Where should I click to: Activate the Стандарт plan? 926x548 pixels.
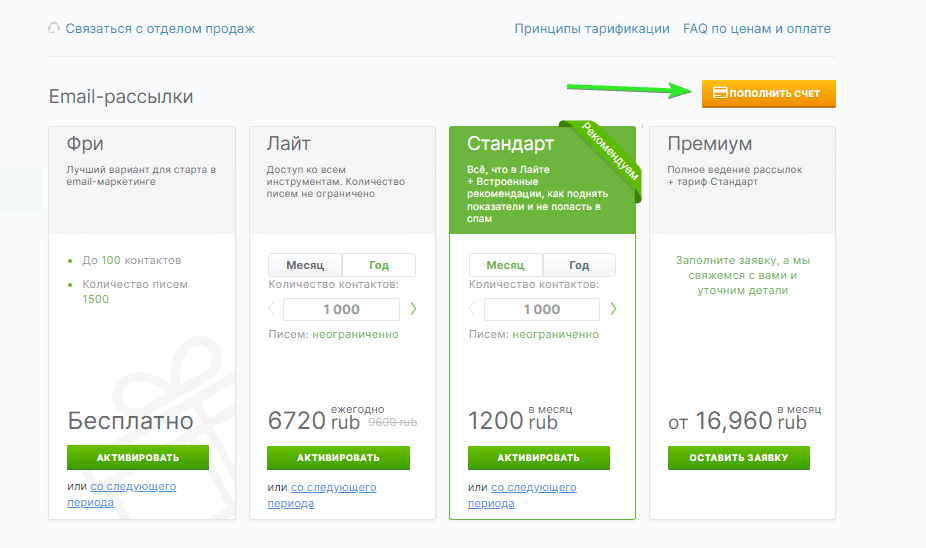(539, 458)
